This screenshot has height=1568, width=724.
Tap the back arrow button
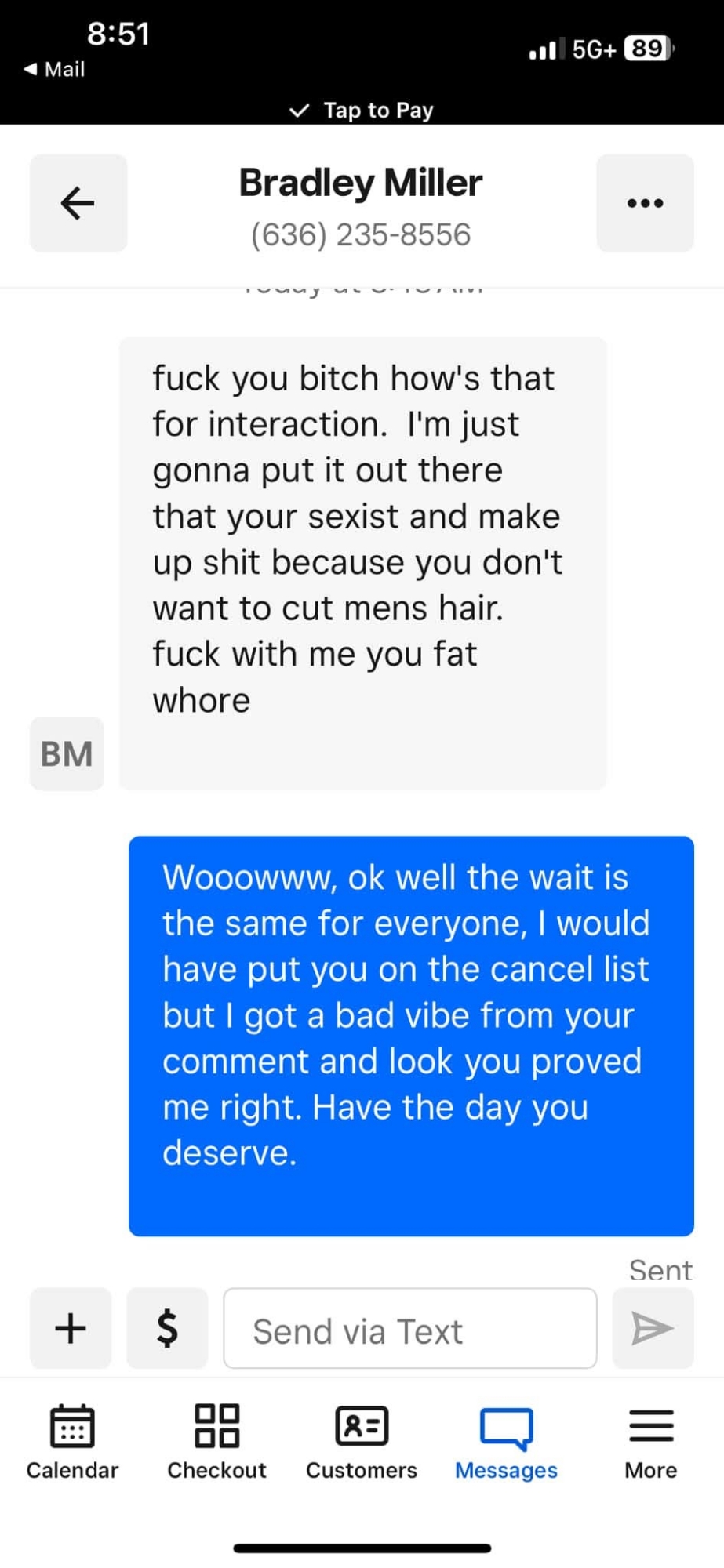[x=78, y=203]
